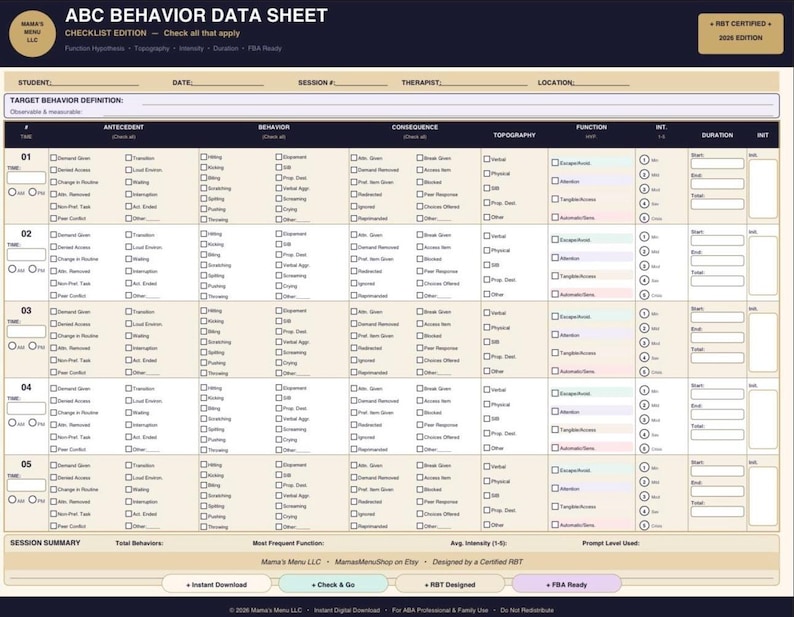Viewport: 794px width, 617px height.
Task: Click the Init box in row 03
Action: pos(763,342)
